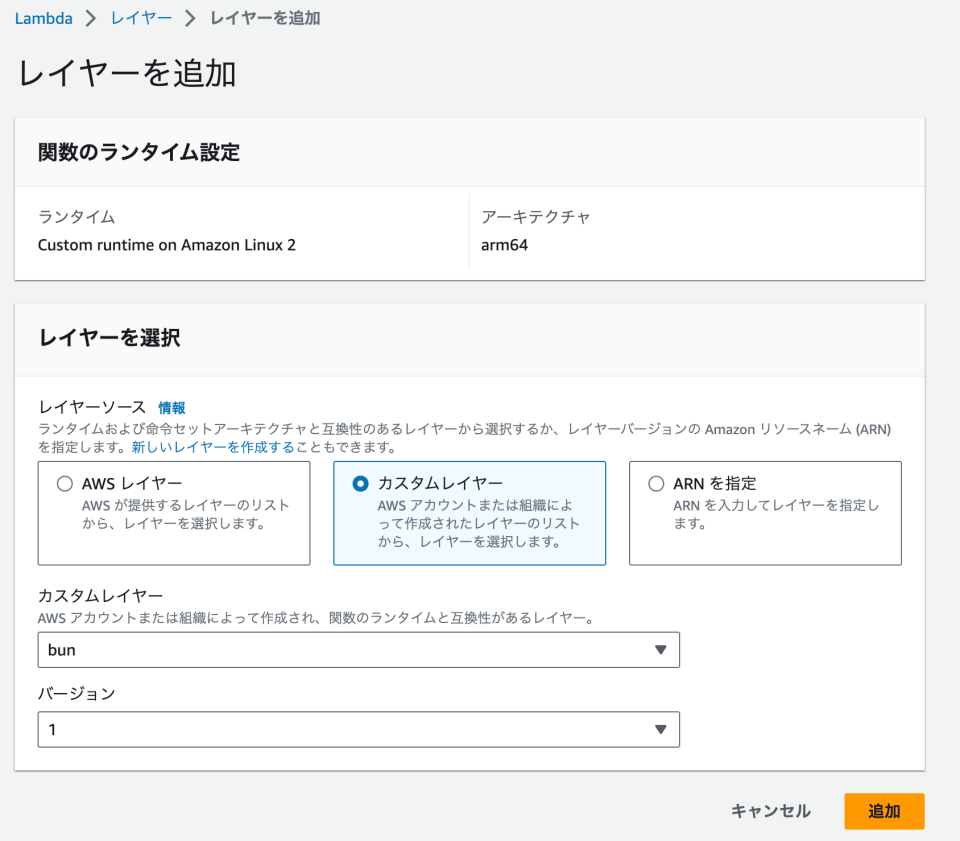Click the chevron after the Lambda breadcrumb
Viewport: 960px width, 841px height.
(91, 18)
